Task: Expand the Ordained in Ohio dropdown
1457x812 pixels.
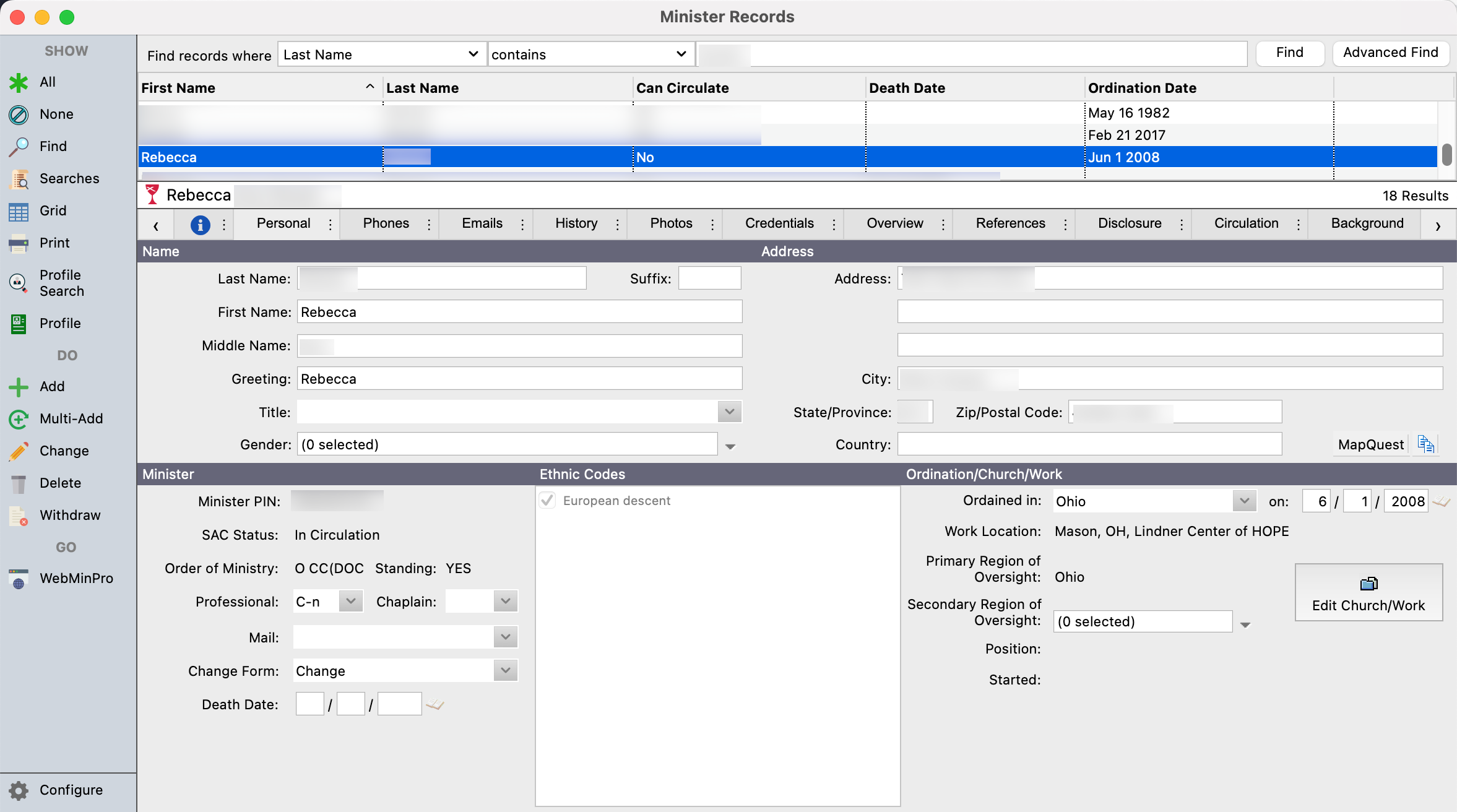Action: [1243, 501]
